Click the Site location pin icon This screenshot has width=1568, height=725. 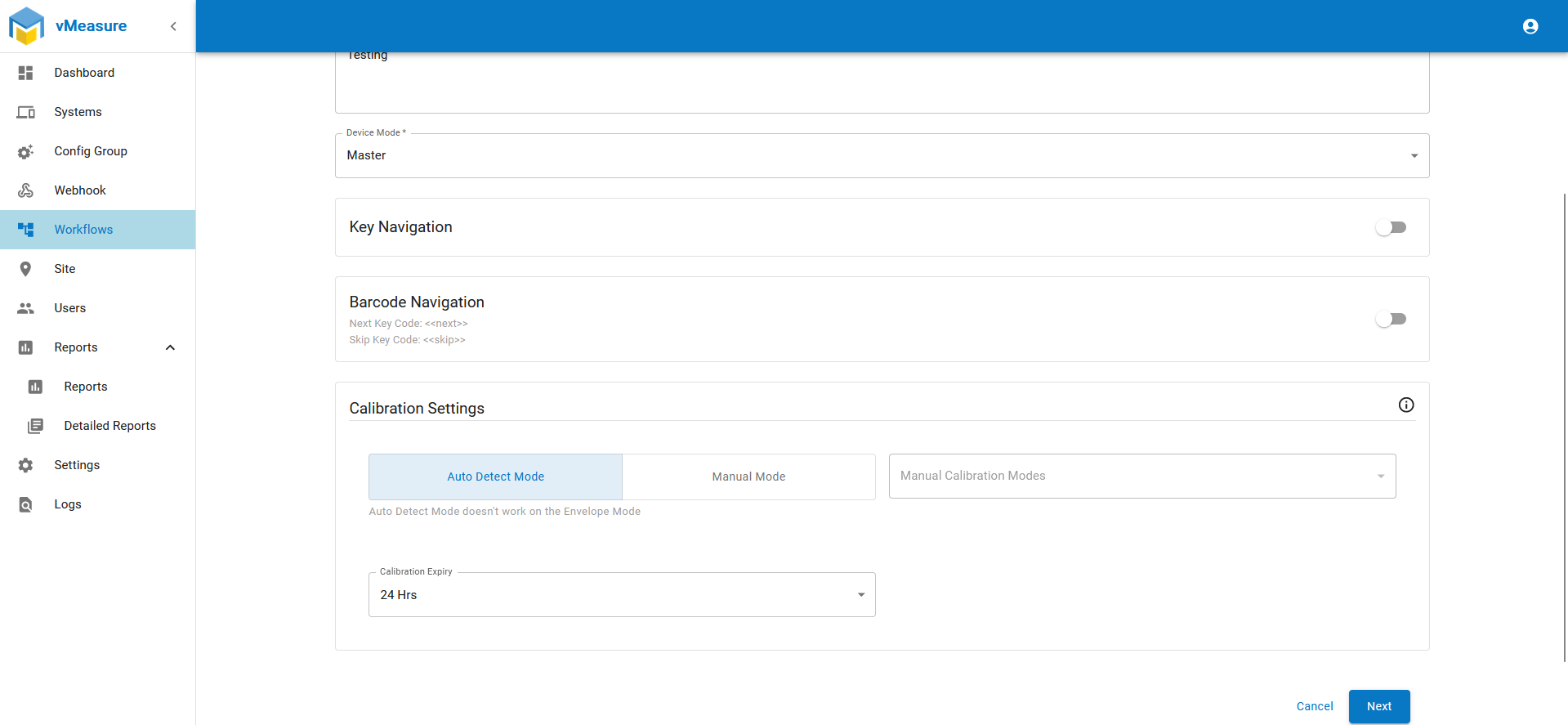[x=26, y=269]
